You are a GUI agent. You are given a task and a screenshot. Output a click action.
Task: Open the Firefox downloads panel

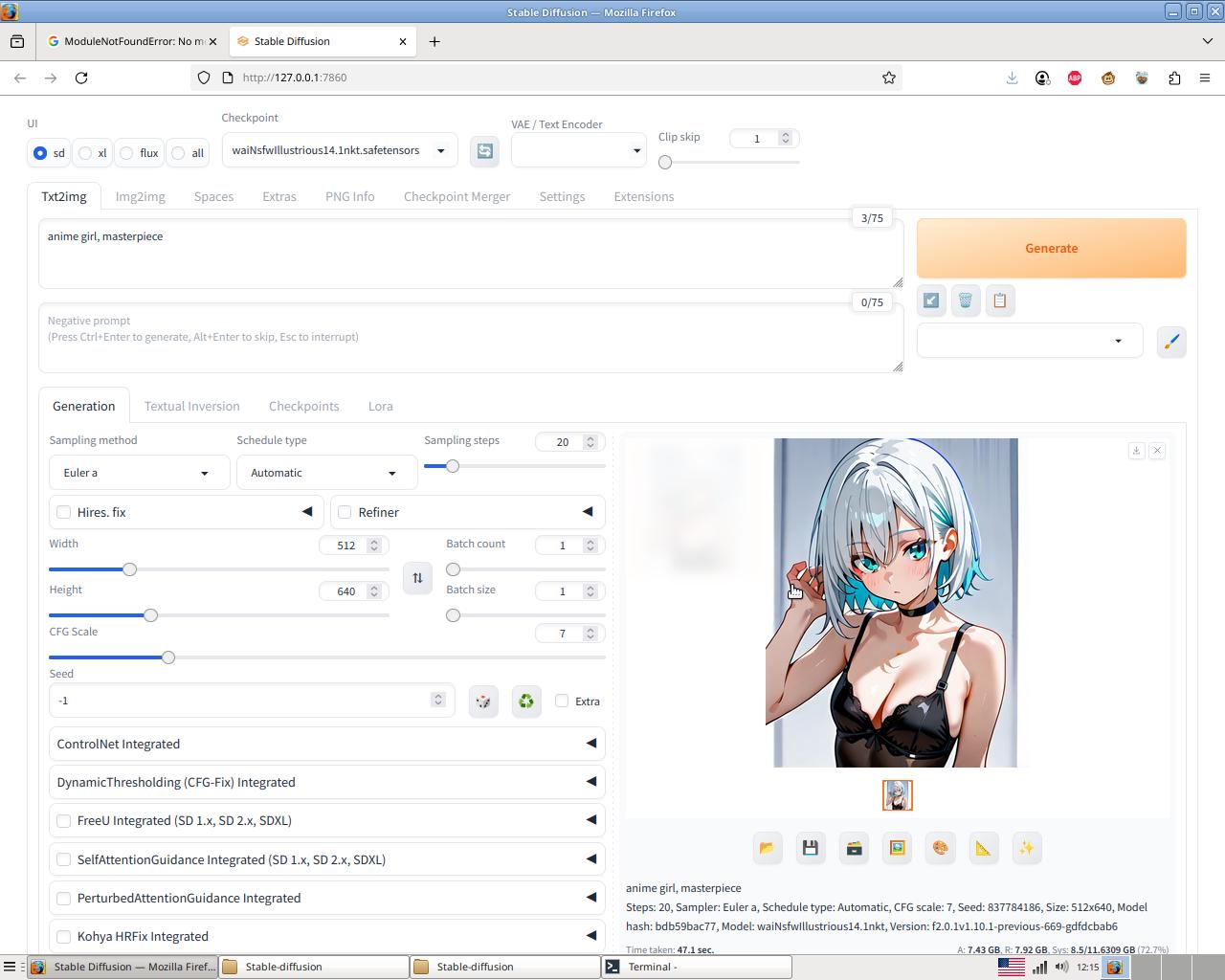point(1012,78)
